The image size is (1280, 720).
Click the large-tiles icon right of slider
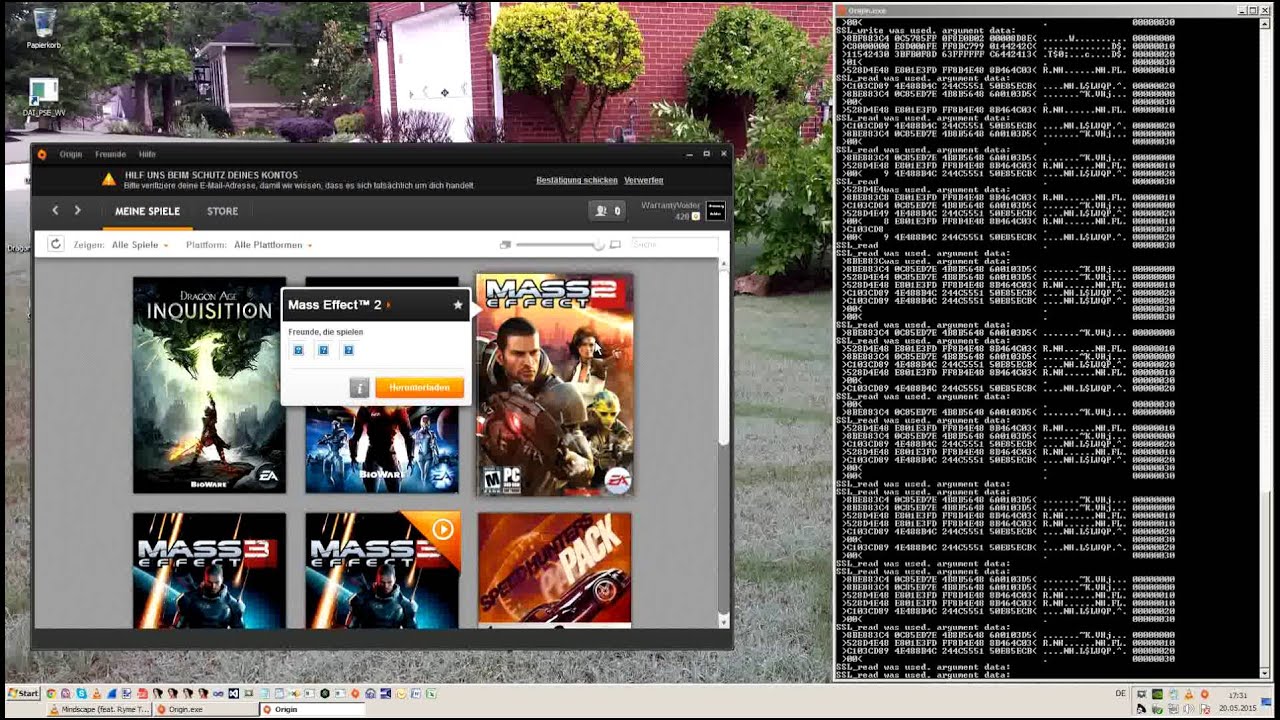coord(615,244)
